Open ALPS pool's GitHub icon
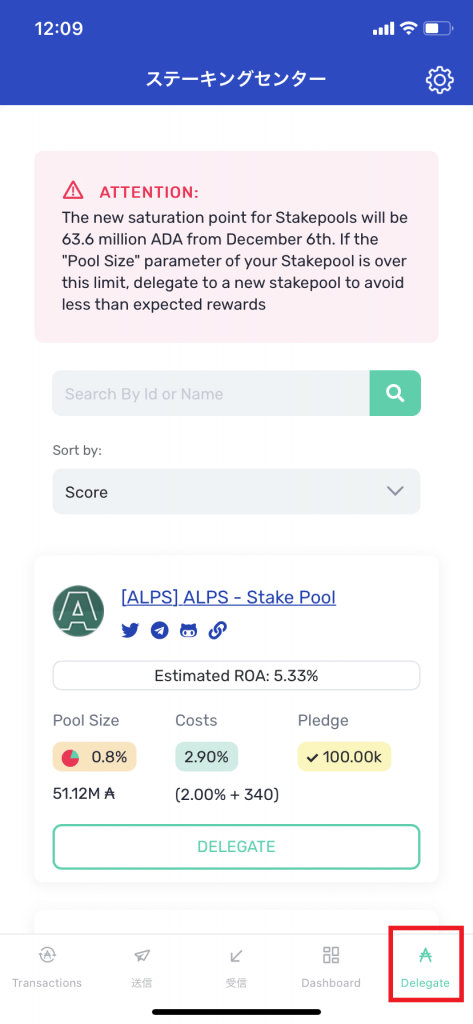 pos(188,631)
